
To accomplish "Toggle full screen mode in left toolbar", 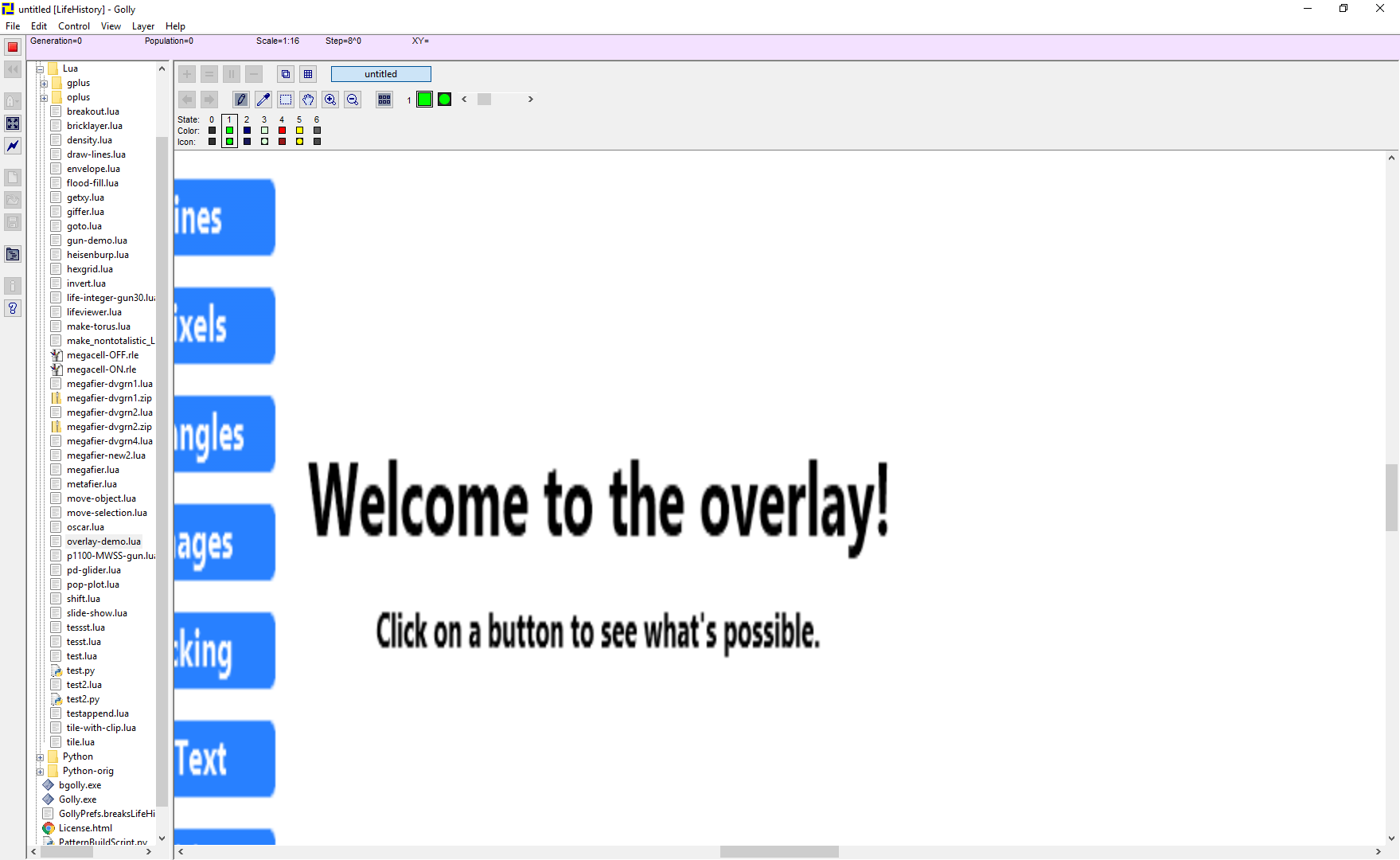I will [13, 123].
